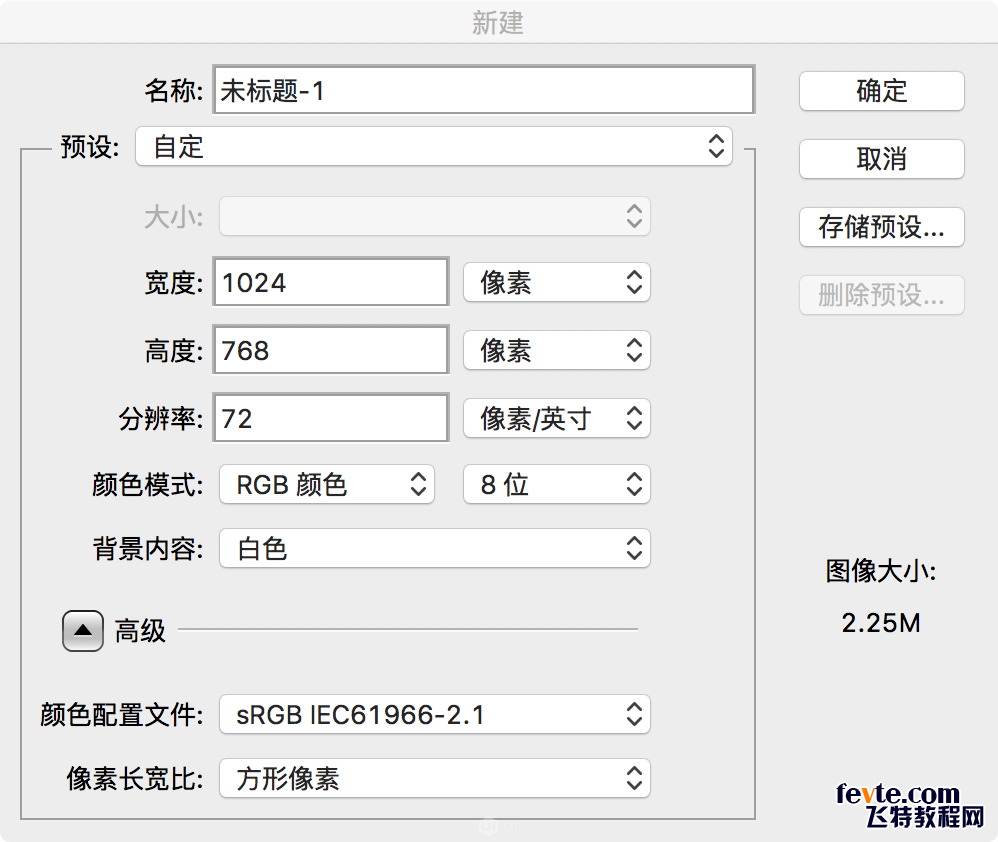Open the resolution unit dropdown 像素/英寸

[x=557, y=418]
